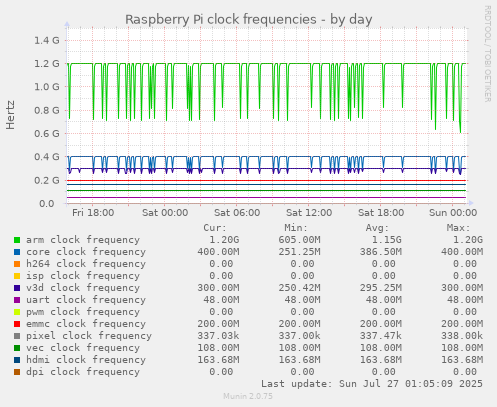The image size is (497, 407).
Task: Click the arm clock green legend swatch
Action: click(x=17, y=240)
